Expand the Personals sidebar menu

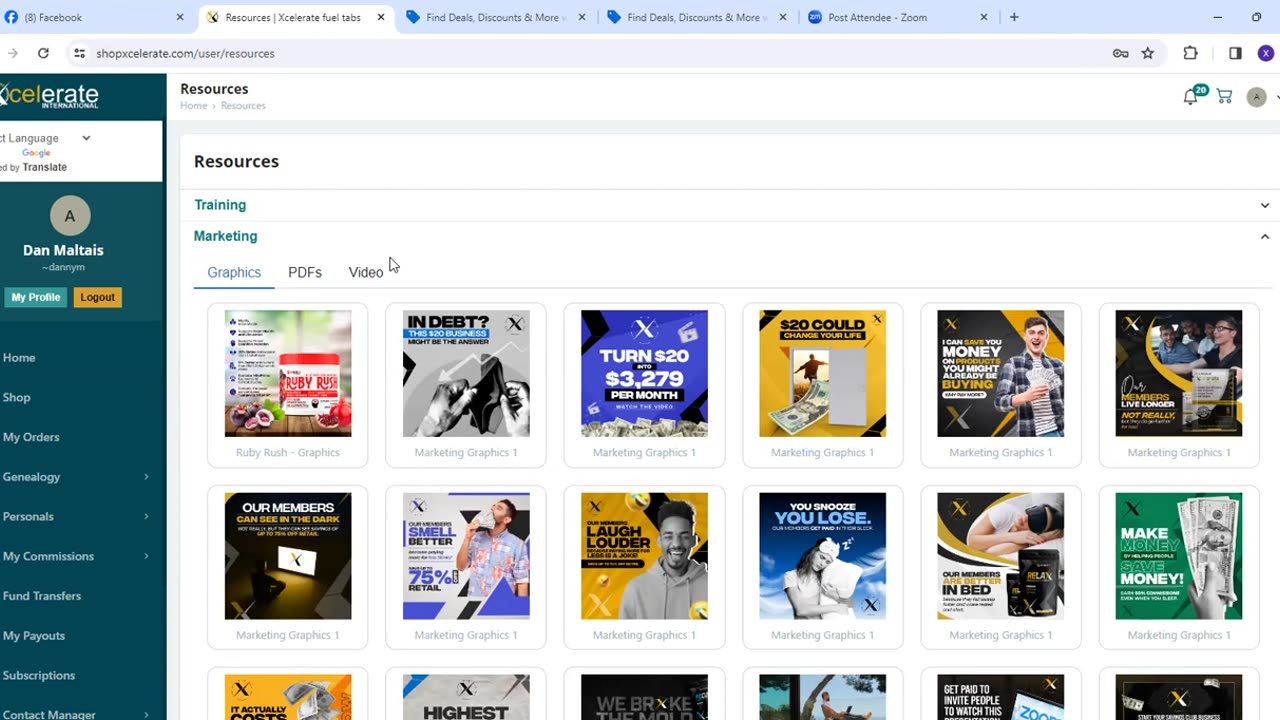coord(76,516)
